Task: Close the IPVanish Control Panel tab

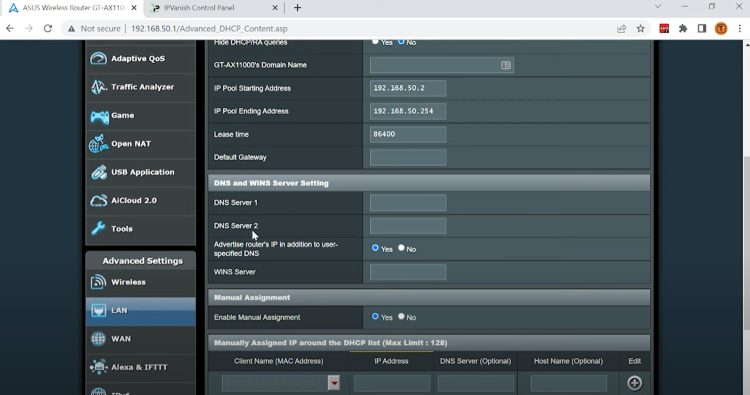Action: pos(275,8)
